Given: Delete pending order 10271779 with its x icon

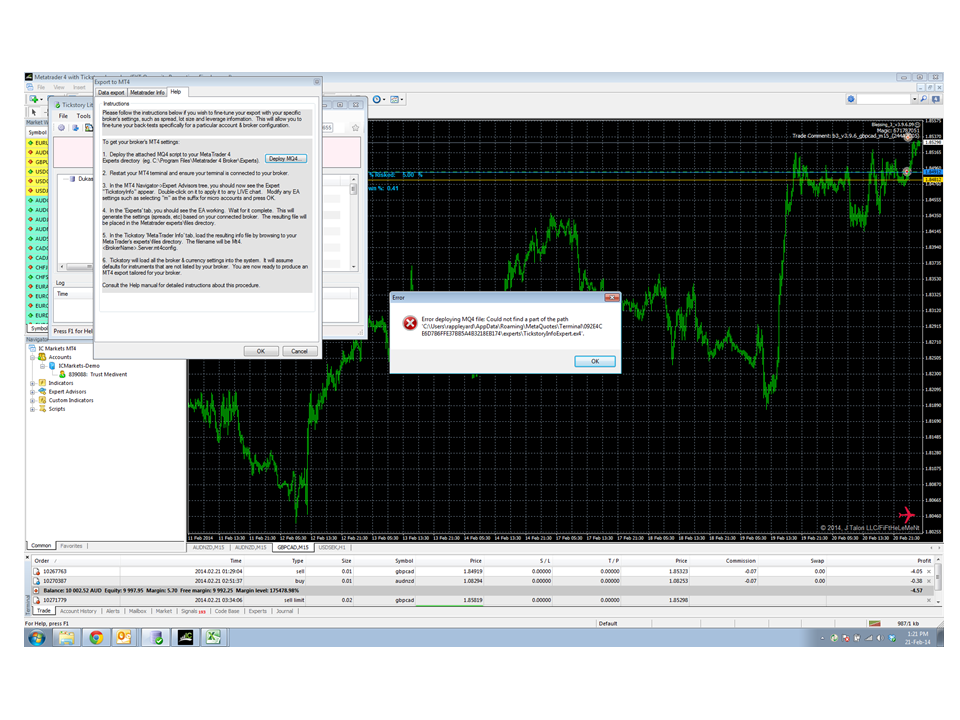Looking at the screenshot, I should 929,601.
